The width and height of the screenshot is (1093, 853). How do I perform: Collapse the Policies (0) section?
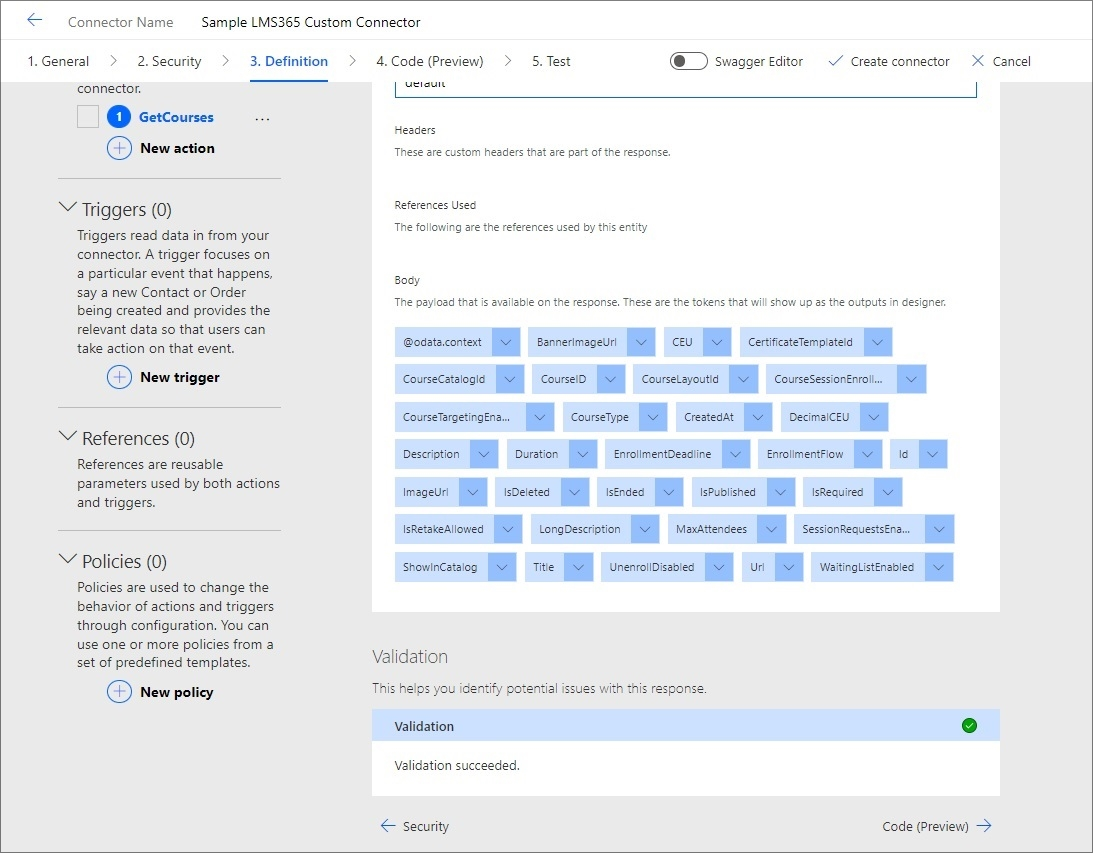[68, 560]
